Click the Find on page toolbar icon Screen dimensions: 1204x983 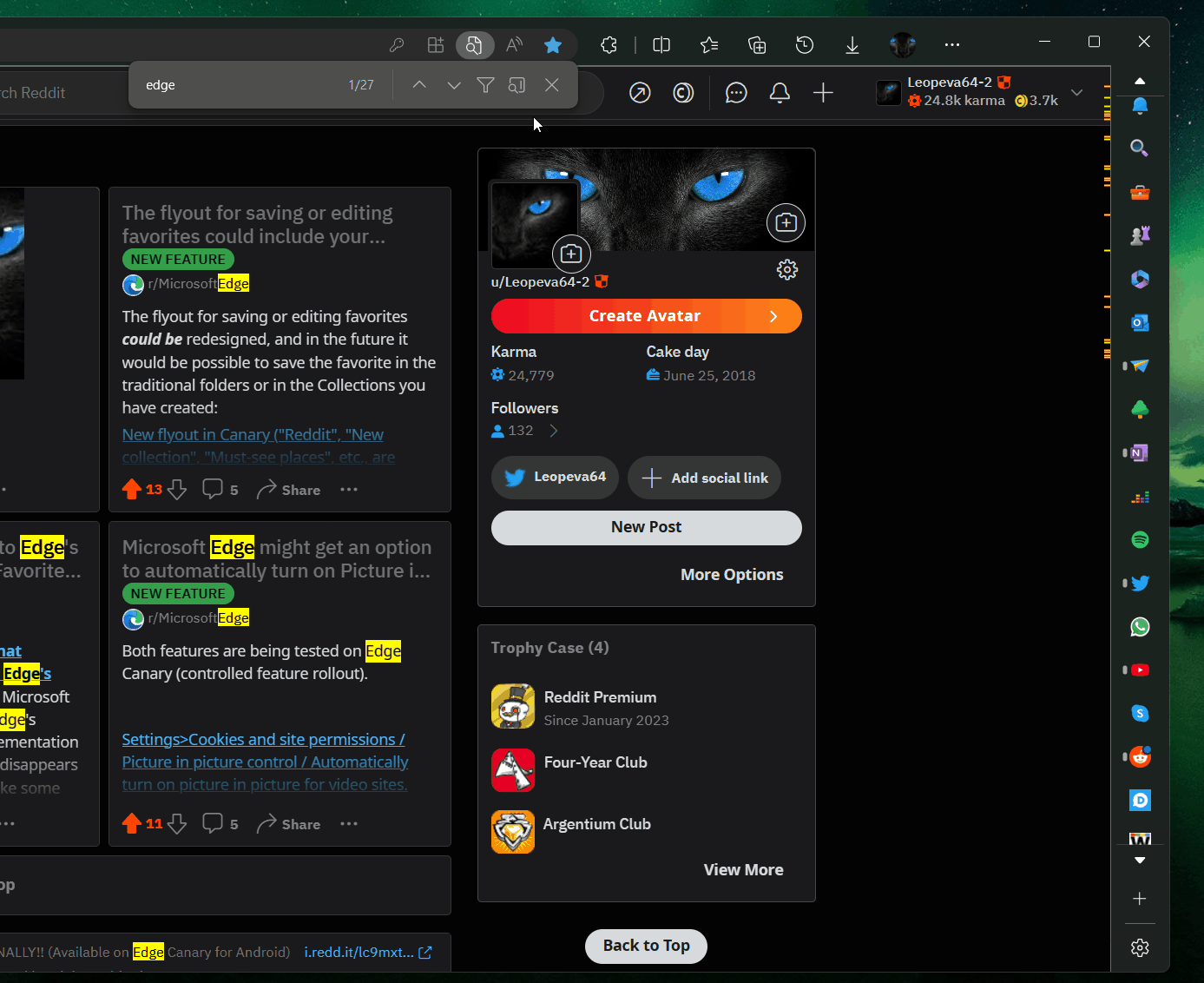[474, 45]
